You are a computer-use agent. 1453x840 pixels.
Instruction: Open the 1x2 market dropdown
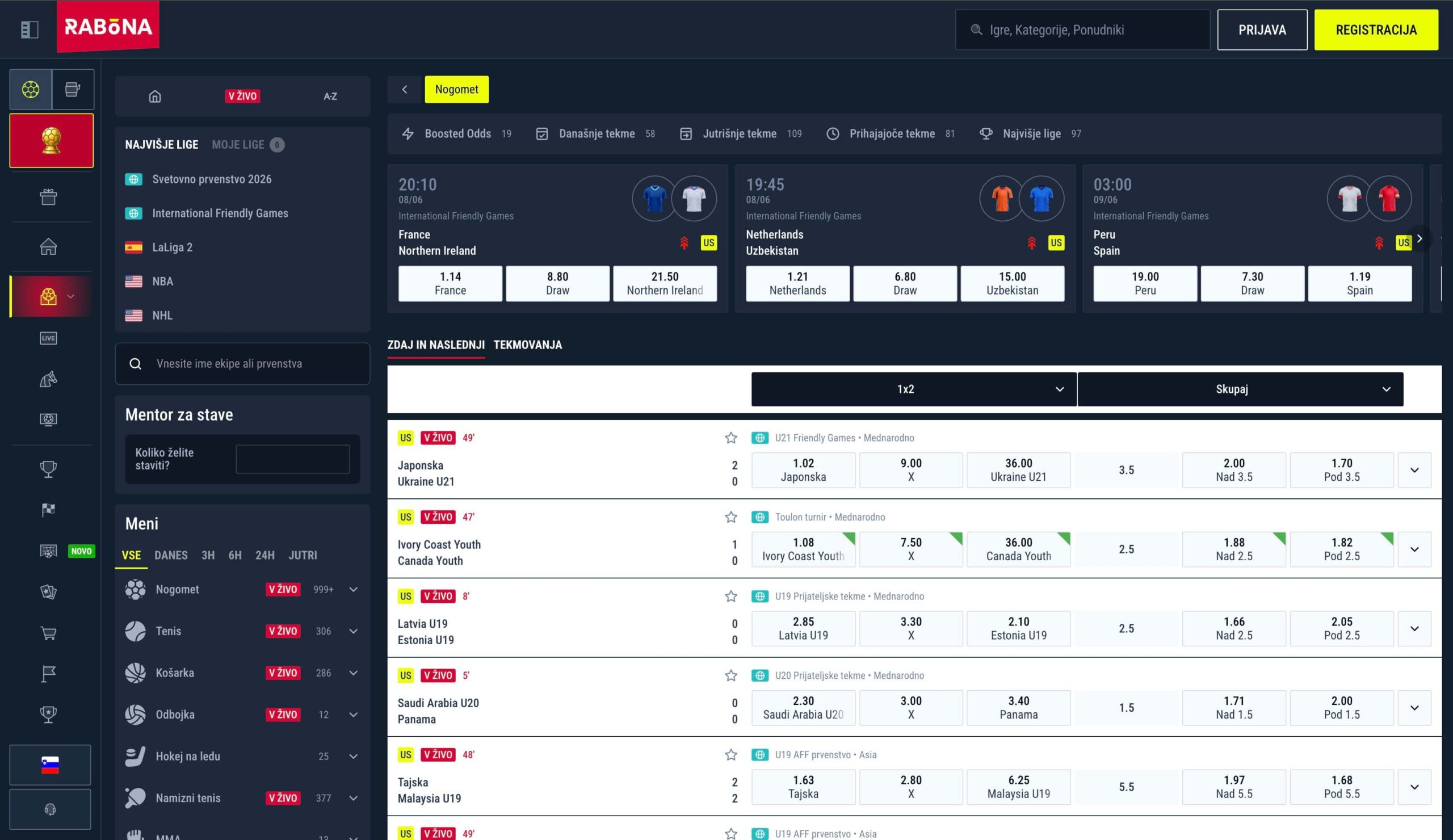(913, 389)
